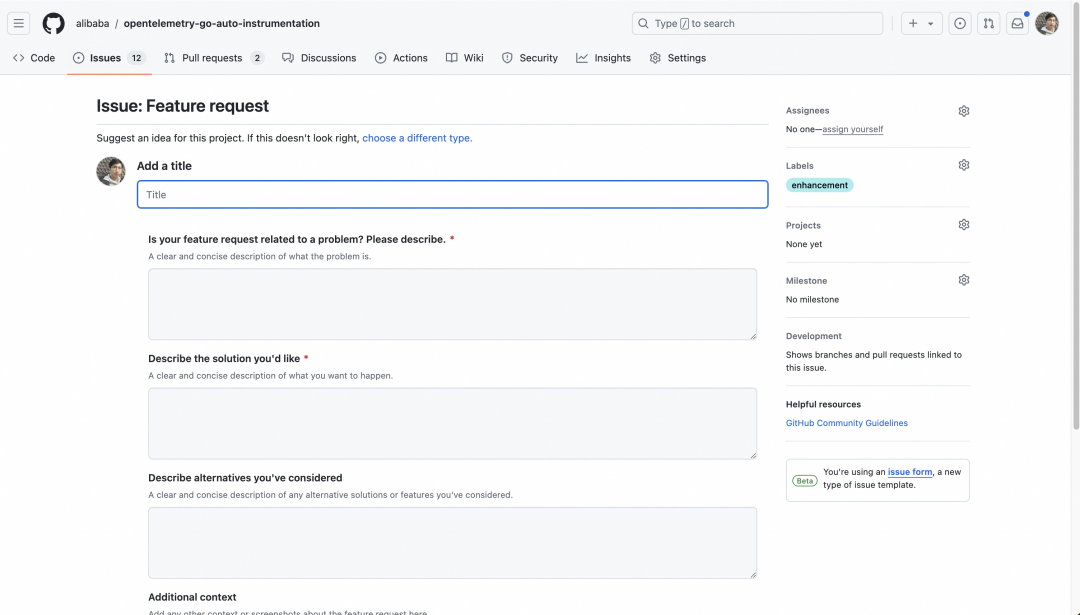Viewport: 1080px width, 615px height.
Task: Expand the create new plus dropdown
Action: pyautogui.click(x=921, y=23)
